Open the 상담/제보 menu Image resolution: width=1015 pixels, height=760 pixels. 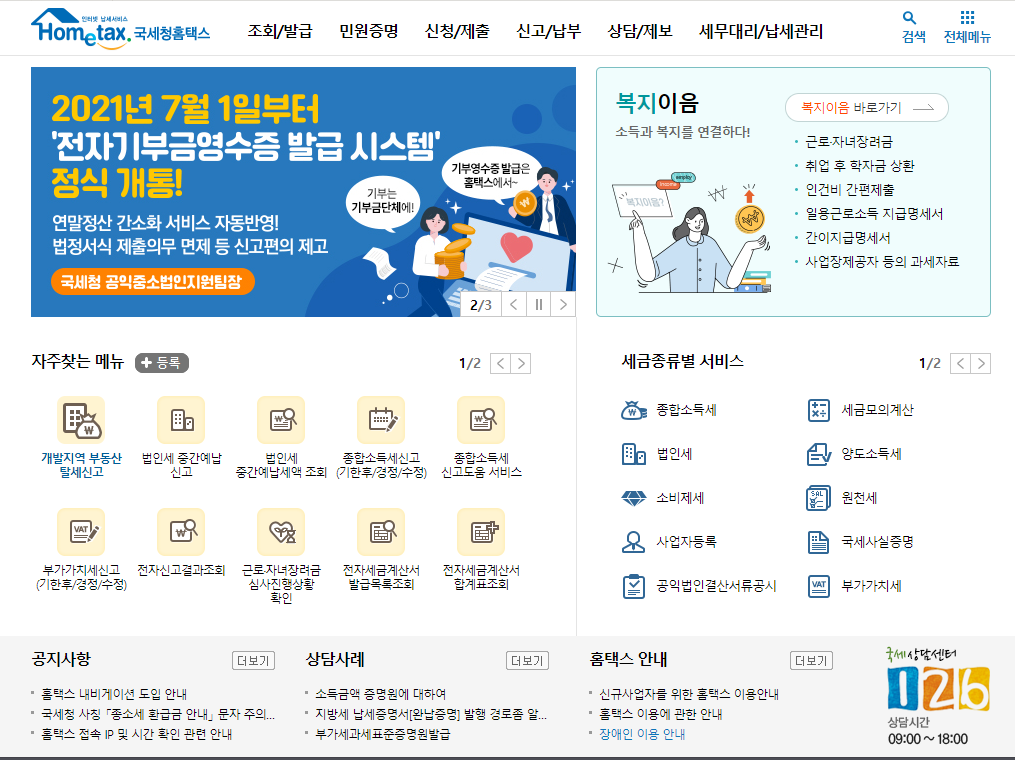click(x=640, y=31)
